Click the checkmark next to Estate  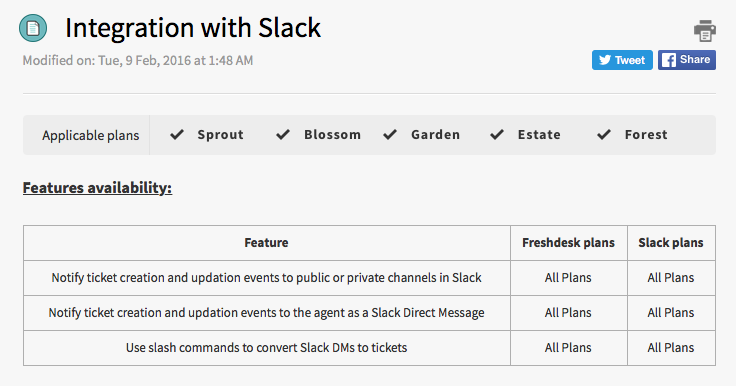[497, 135]
